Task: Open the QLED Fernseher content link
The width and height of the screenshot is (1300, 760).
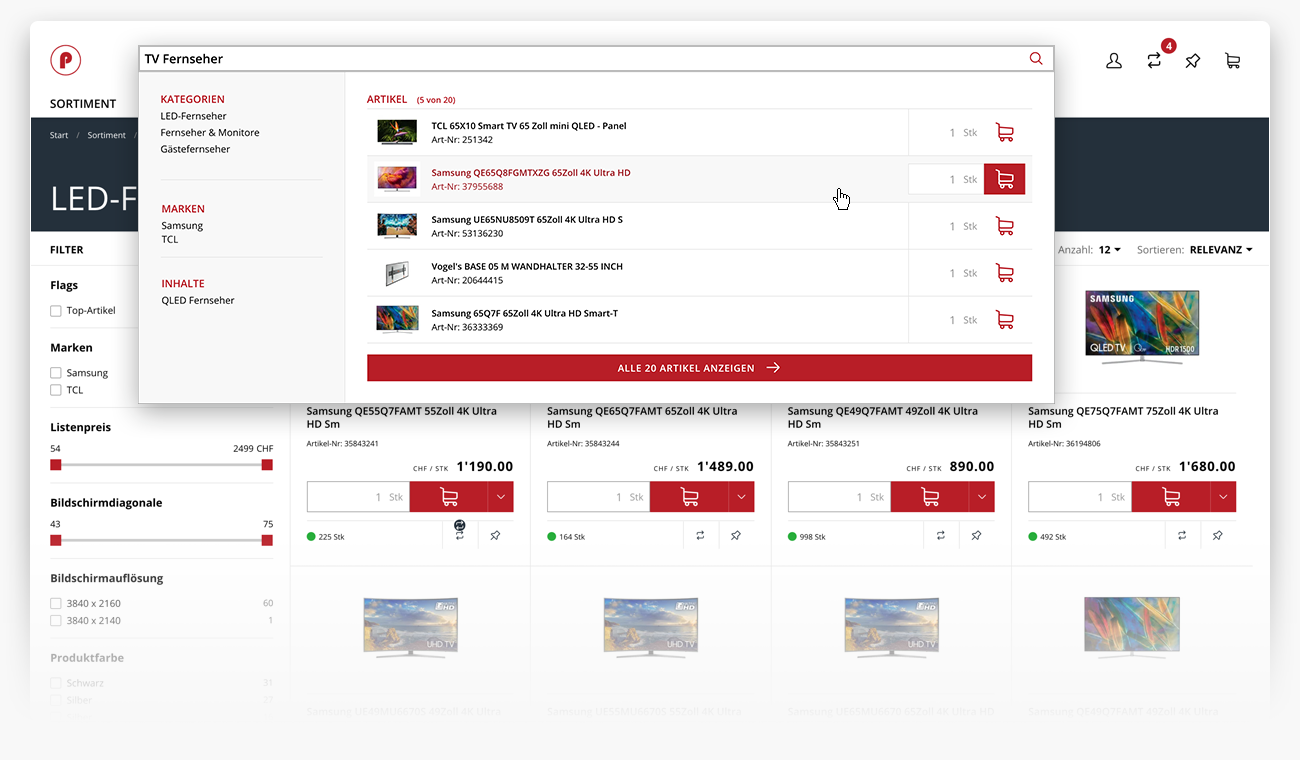Action: click(x=198, y=300)
